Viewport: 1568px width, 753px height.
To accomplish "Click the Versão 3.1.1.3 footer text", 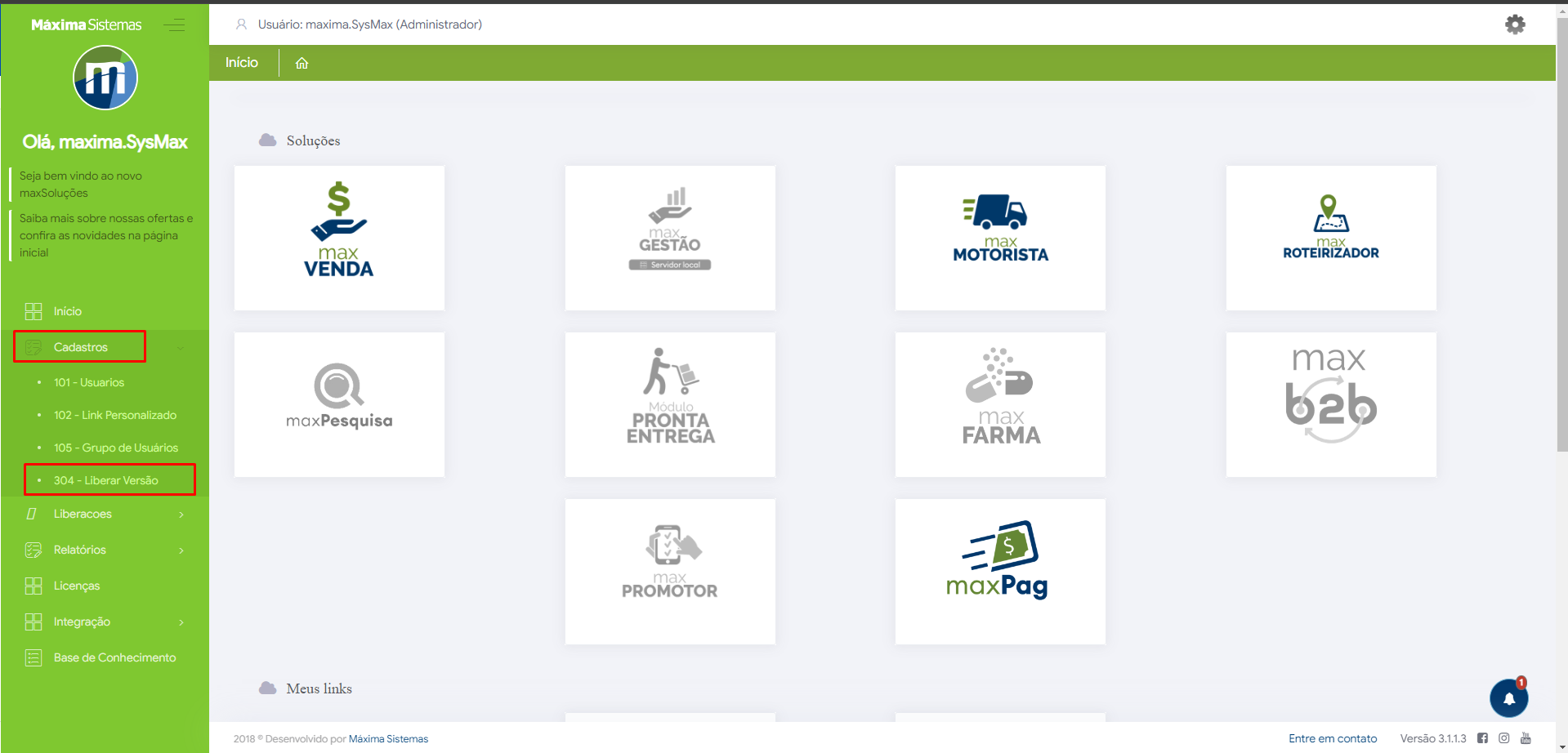I will pyautogui.click(x=1433, y=738).
